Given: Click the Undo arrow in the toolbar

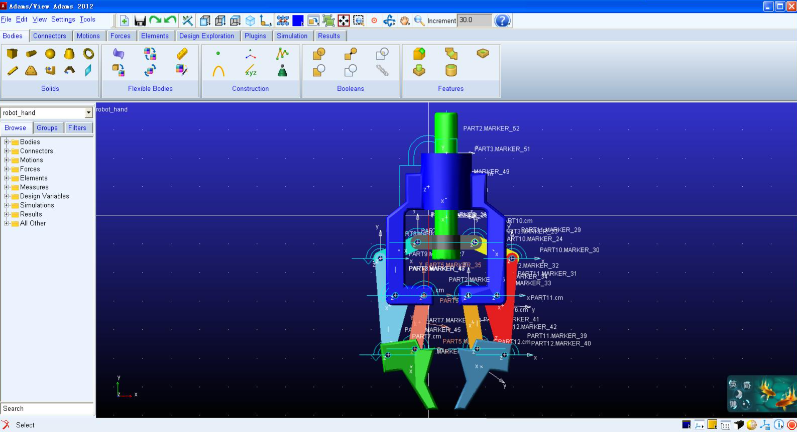Looking at the screenshot, I should pyautogui.click(x=155, y=20).
